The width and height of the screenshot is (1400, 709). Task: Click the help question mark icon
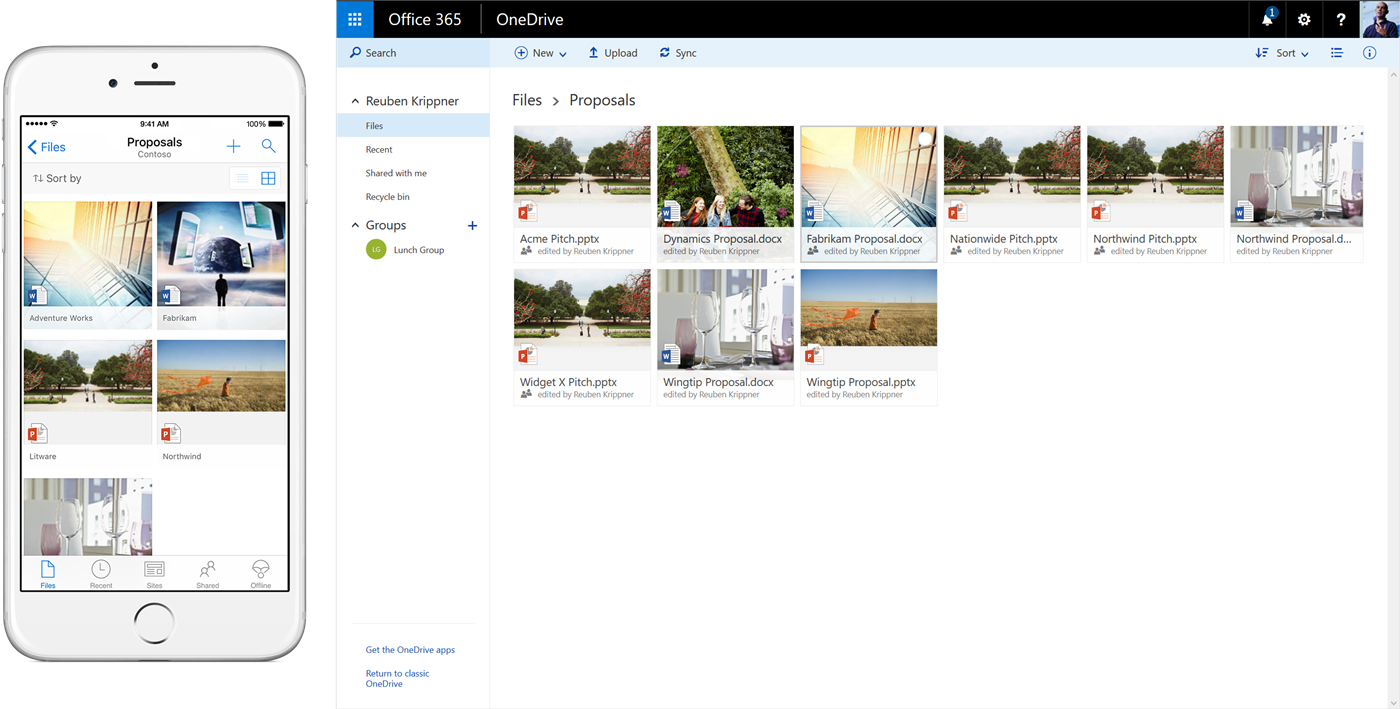(x=1341, y=19)
